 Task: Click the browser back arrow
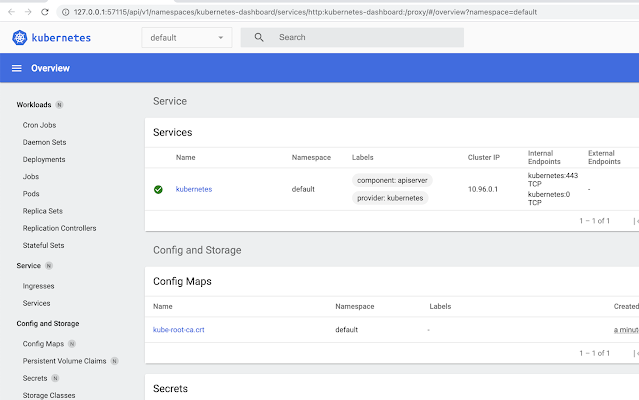click(8, 11)
